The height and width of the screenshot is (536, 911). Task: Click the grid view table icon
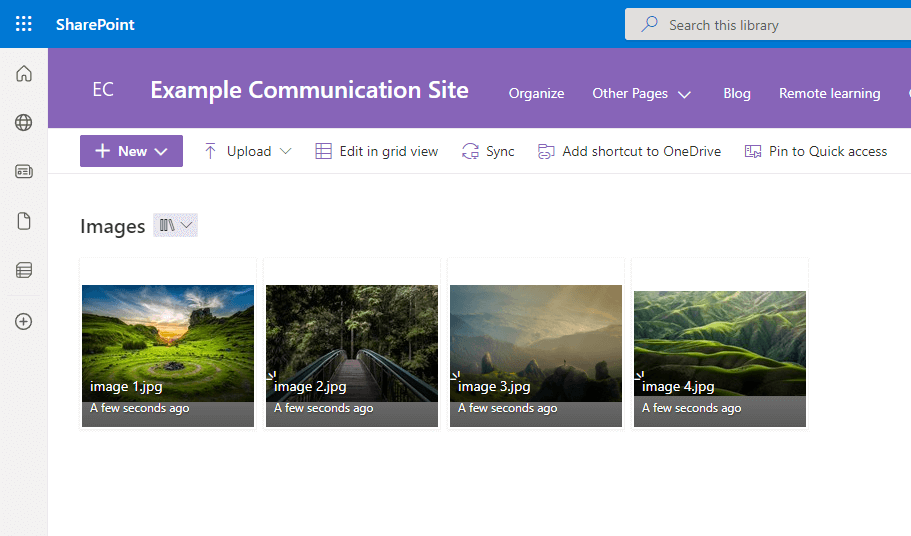tap(323, 152)
